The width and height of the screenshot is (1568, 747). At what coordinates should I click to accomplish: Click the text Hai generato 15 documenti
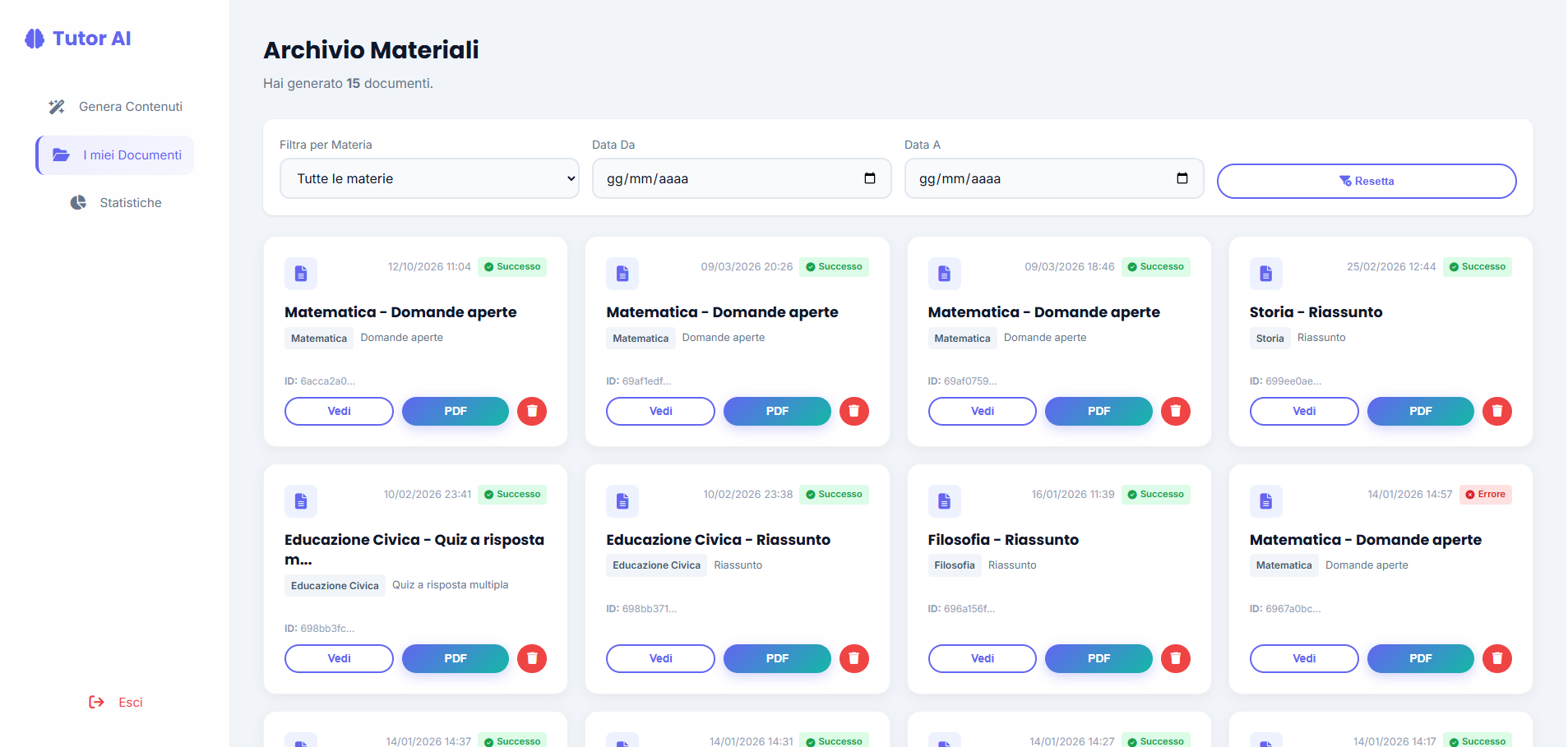point(348,84)
